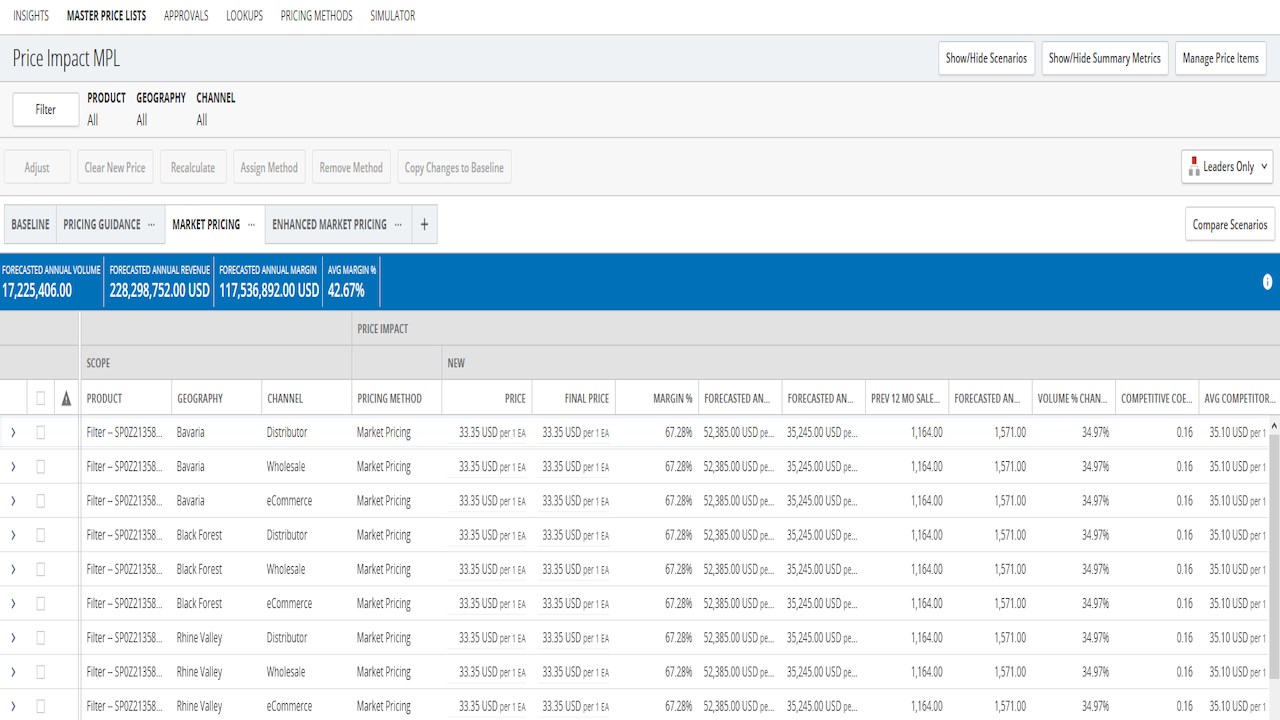Sort by the Pricing Method column header

coord(396,398)
